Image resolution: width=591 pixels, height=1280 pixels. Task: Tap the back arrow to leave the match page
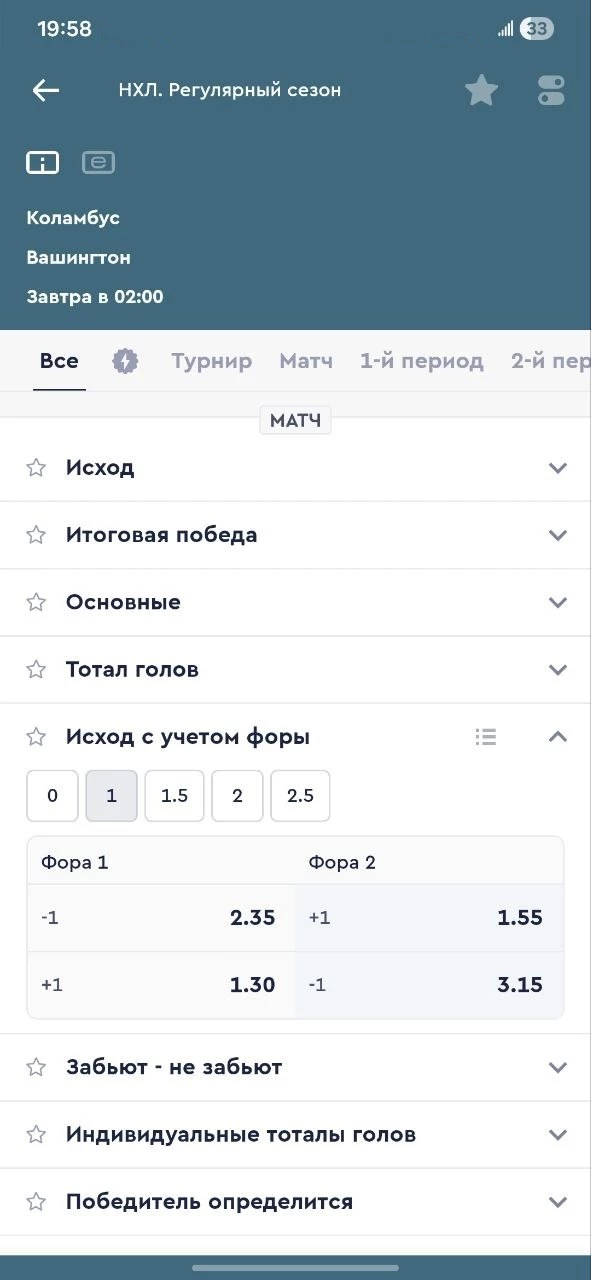click(45, 90)
